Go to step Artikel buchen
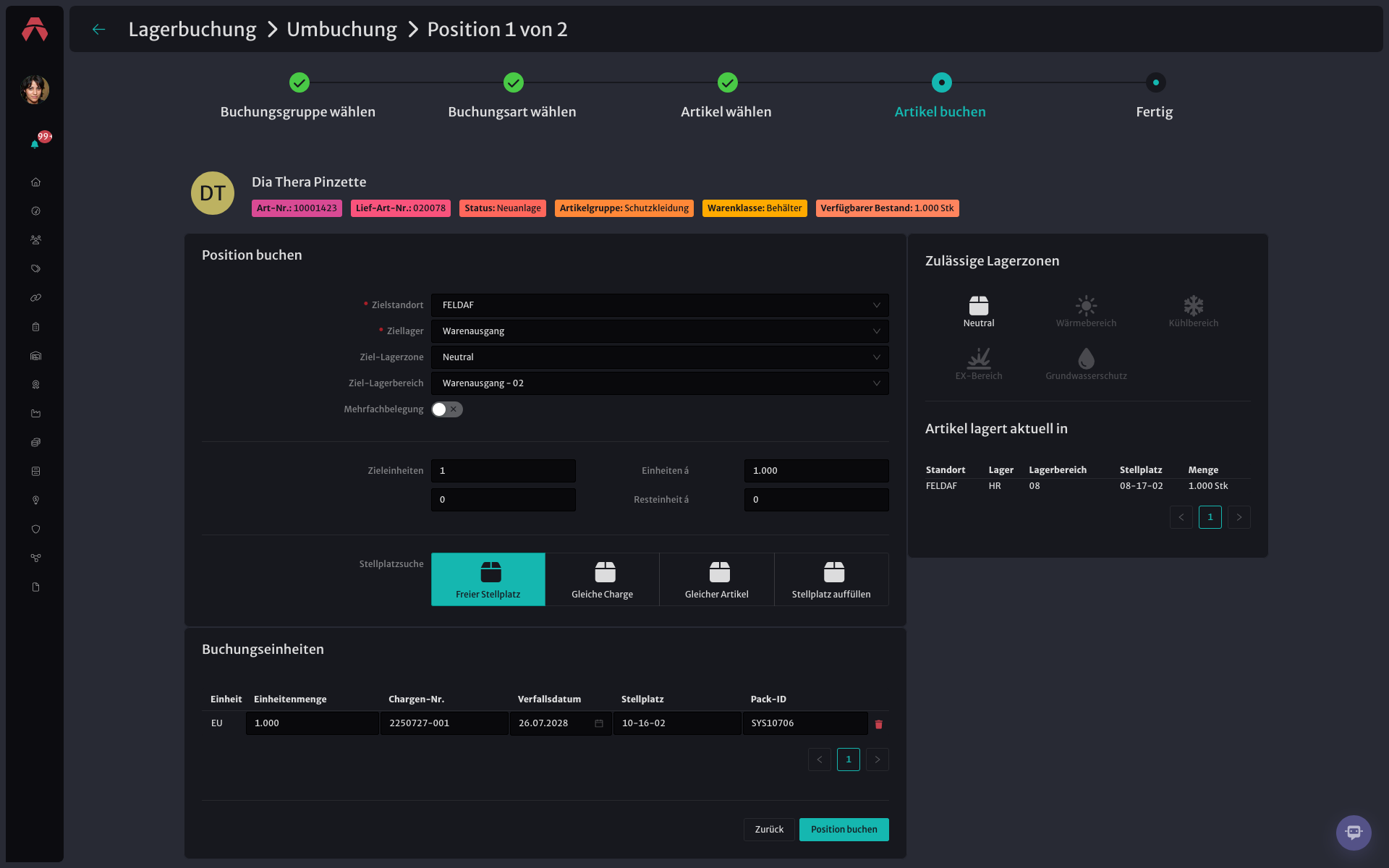 tap(940, 97)
